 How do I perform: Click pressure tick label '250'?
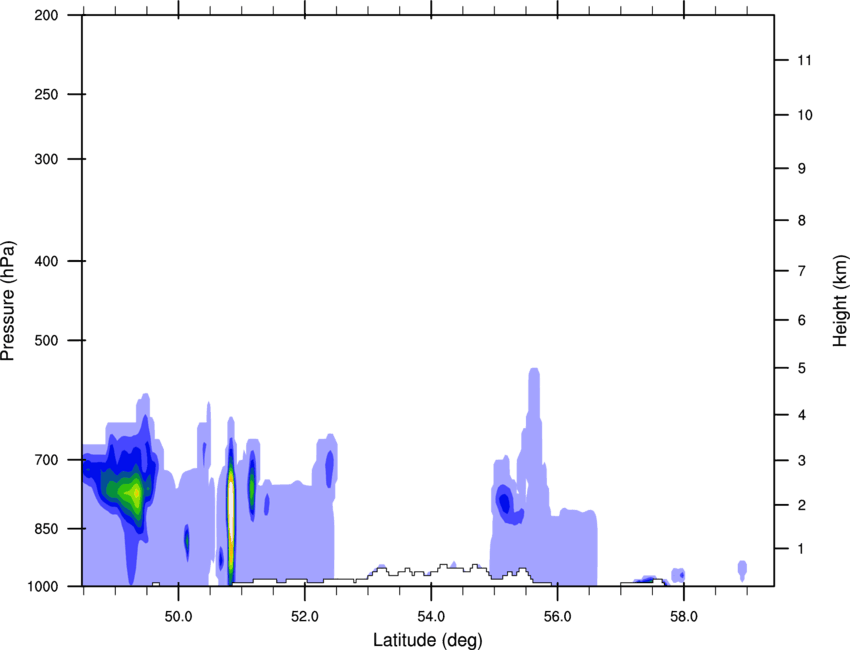pos(46,94)
